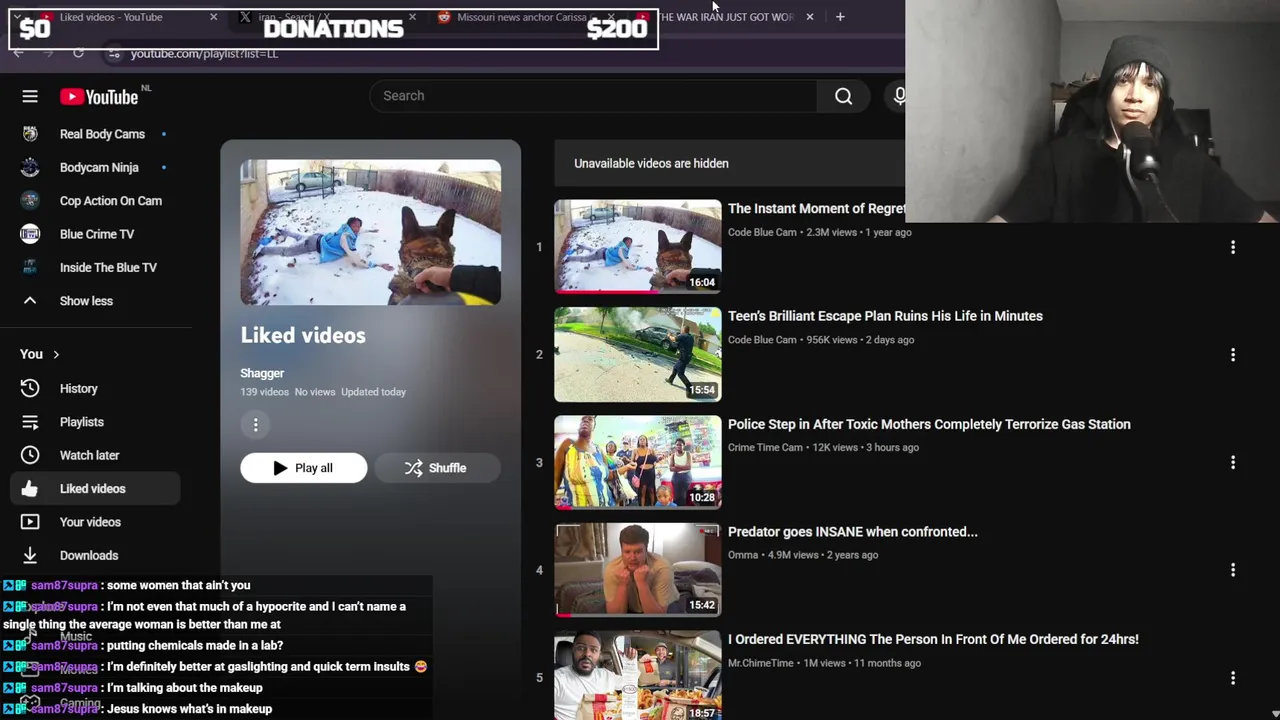
Task: Close the Liked videos browser tab
Action: pyautogui.click(x=213, y=17)
